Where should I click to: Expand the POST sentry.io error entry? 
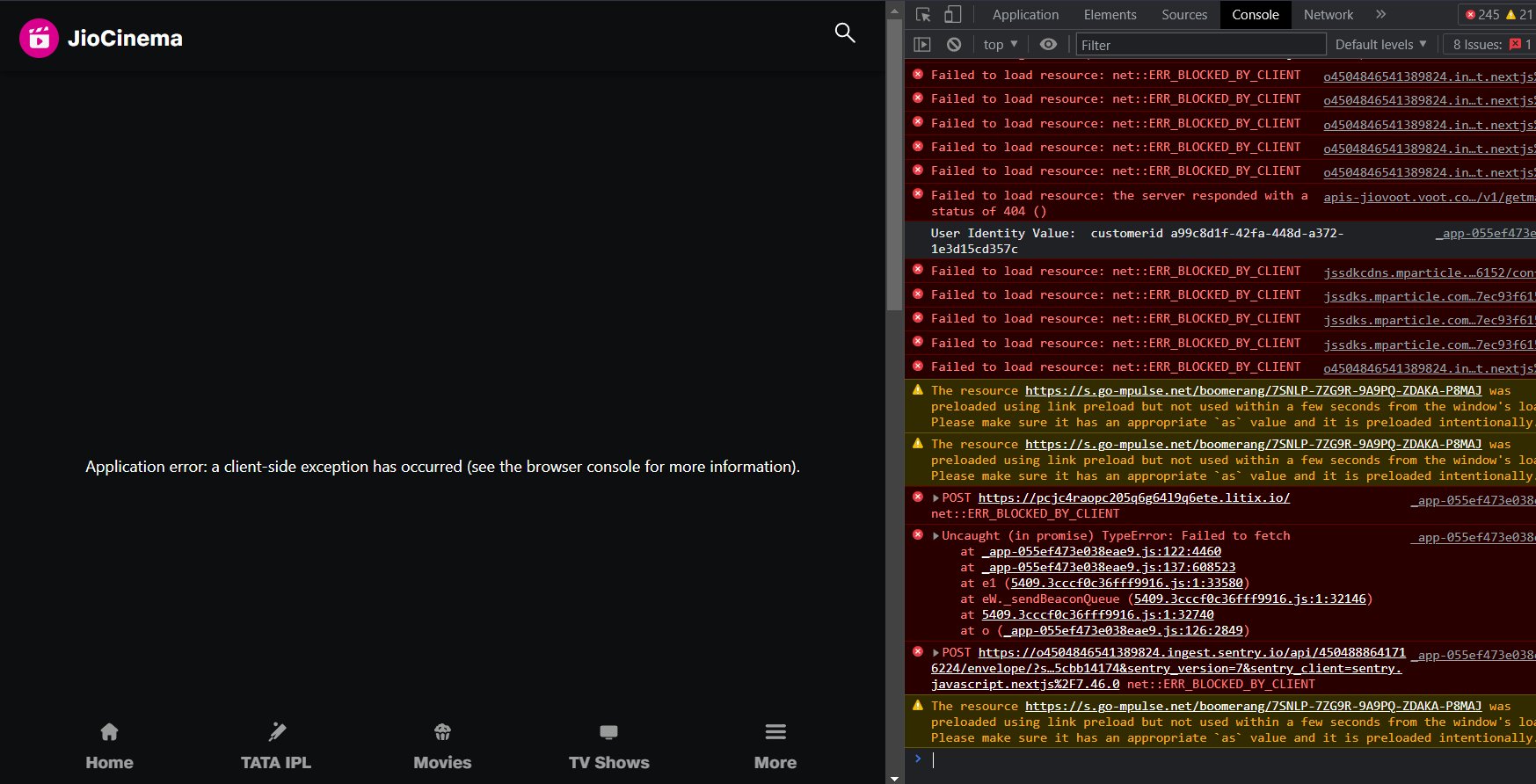tap(936, 652)
